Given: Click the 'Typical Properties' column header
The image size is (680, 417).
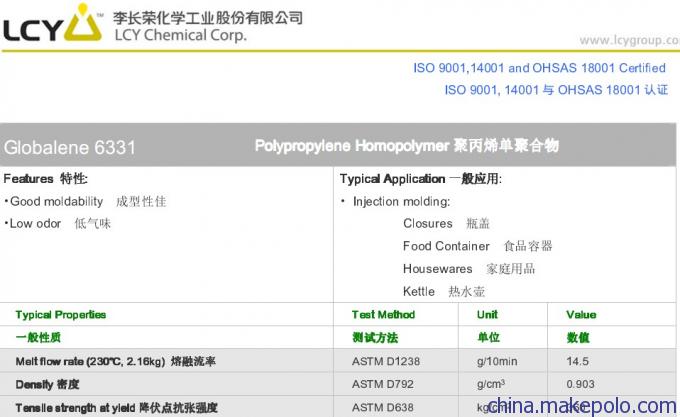Looking at the screenshot, I should coord(61,315).
